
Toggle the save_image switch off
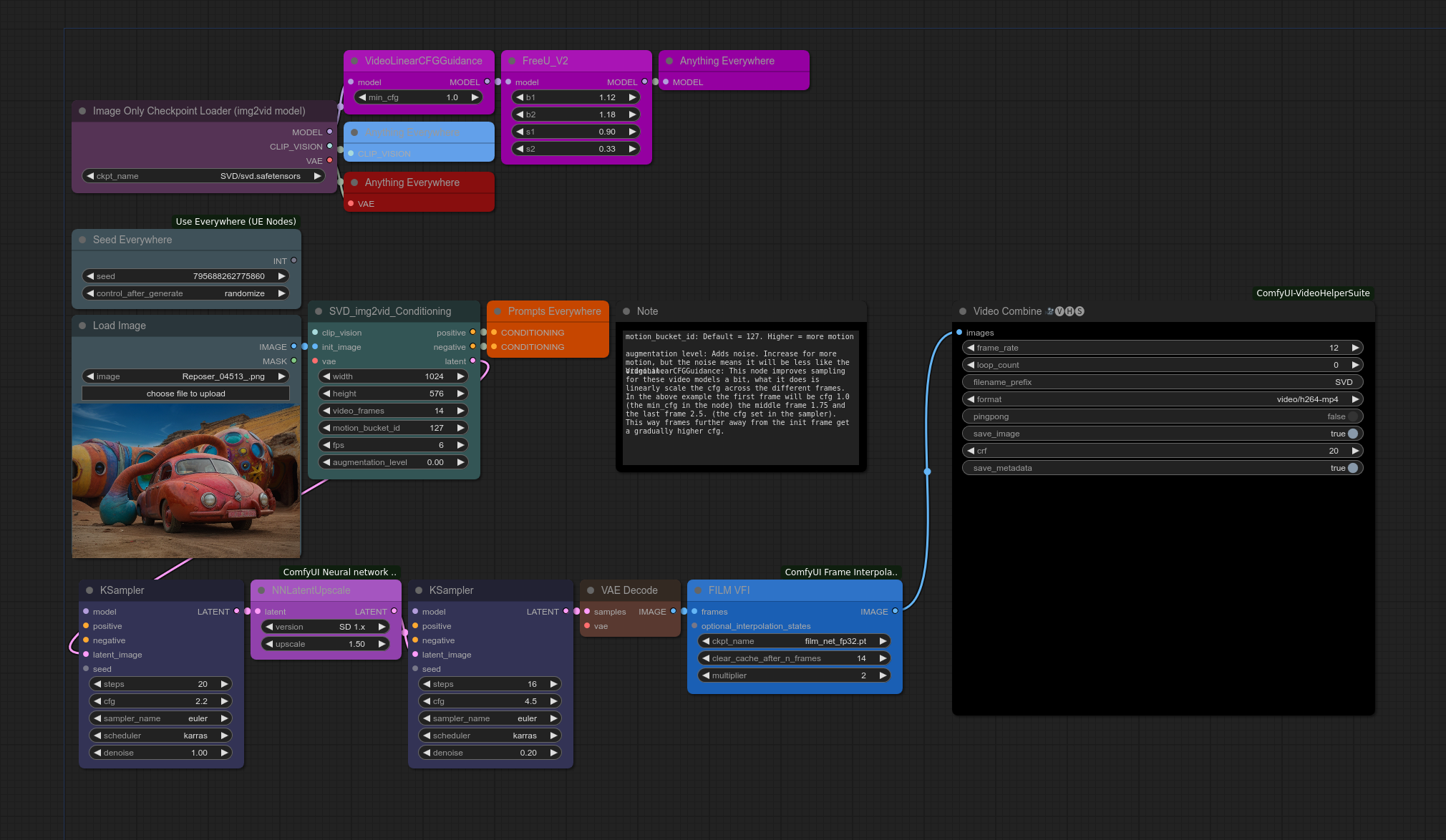pyautogui.click(x=1352, y=434)
